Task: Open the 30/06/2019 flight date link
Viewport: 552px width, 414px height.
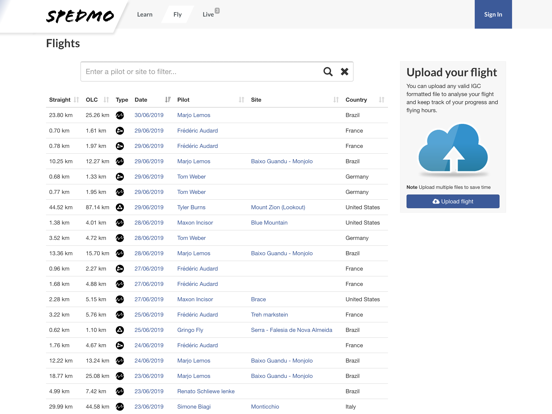Action: pos(149,115)
